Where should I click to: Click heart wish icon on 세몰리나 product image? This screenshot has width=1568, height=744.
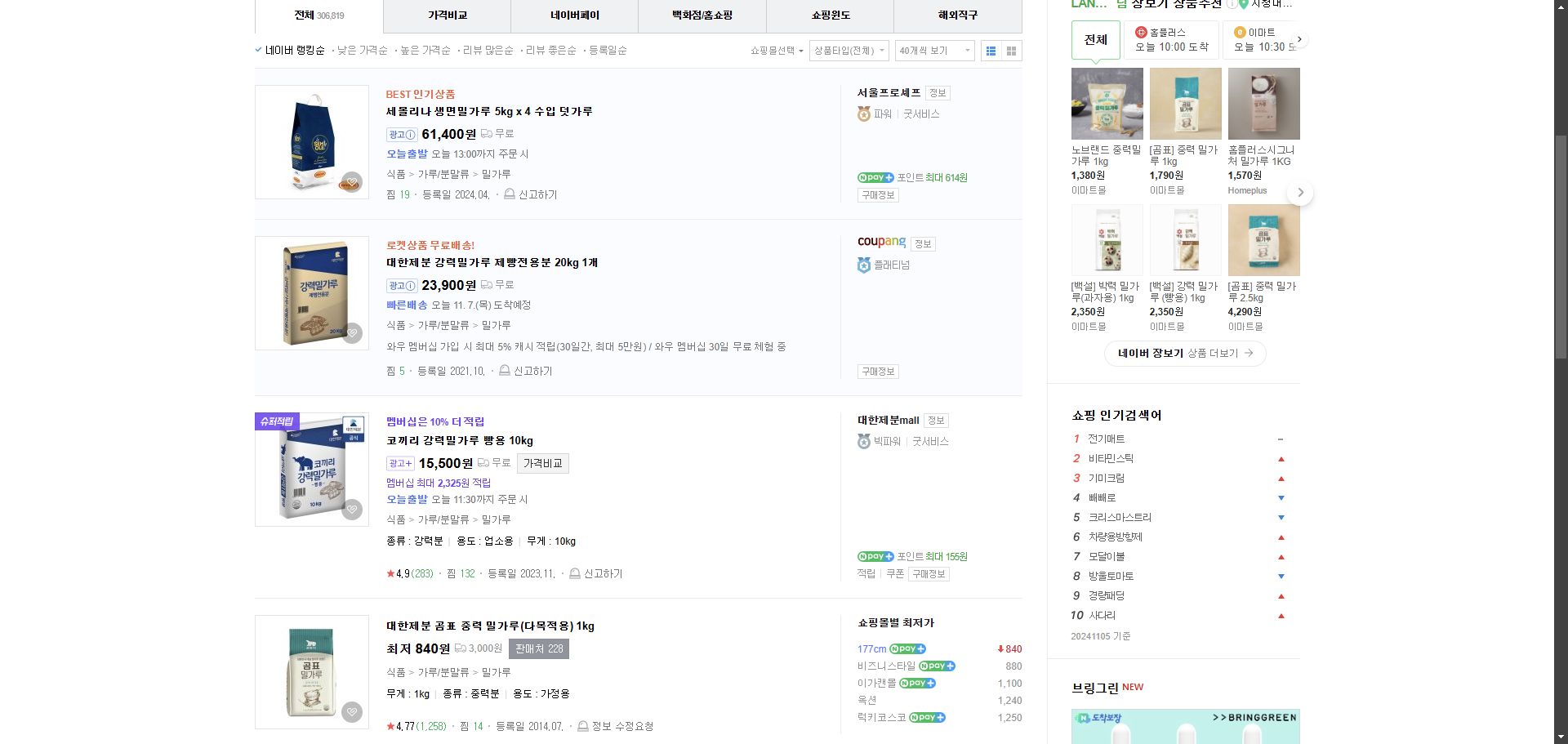[x=352, y=181]
